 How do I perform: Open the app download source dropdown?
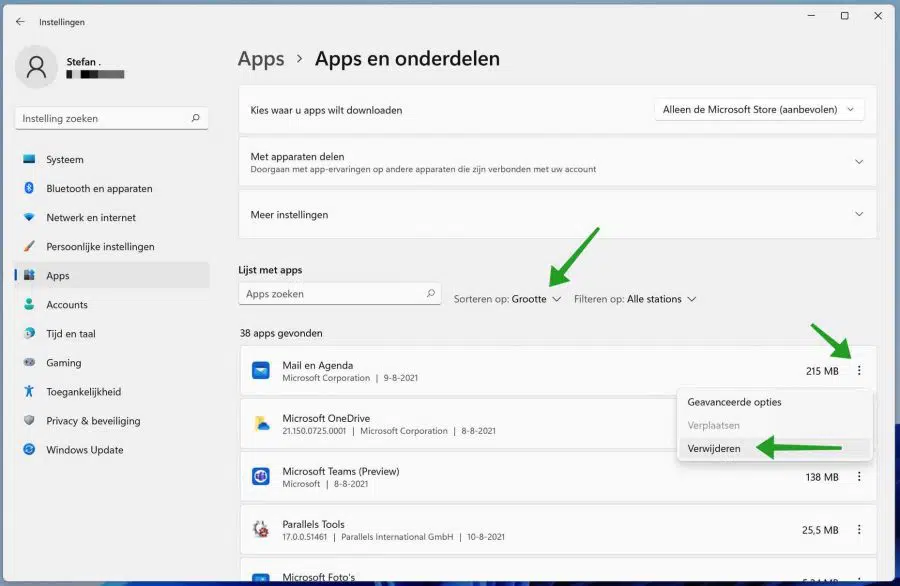[x=759, y=110]
